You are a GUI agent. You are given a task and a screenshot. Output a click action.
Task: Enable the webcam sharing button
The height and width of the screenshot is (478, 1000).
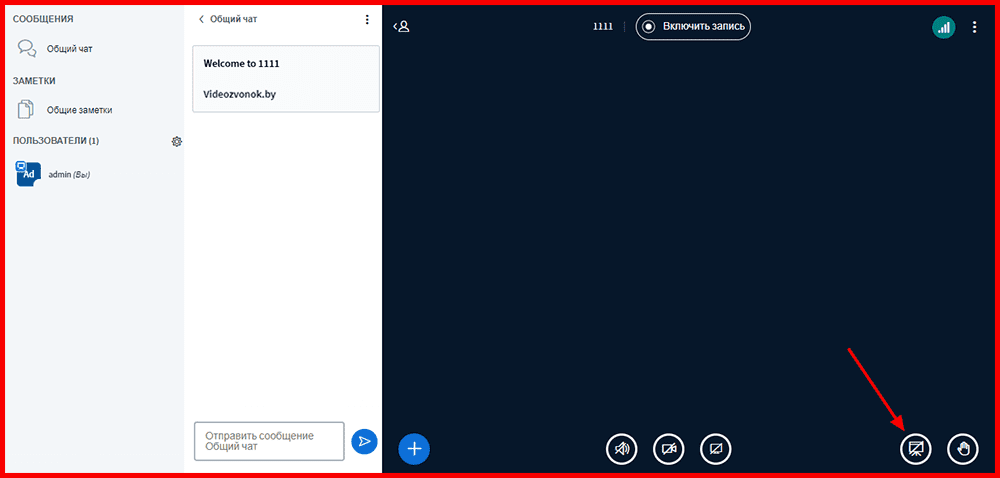point(668,449)
